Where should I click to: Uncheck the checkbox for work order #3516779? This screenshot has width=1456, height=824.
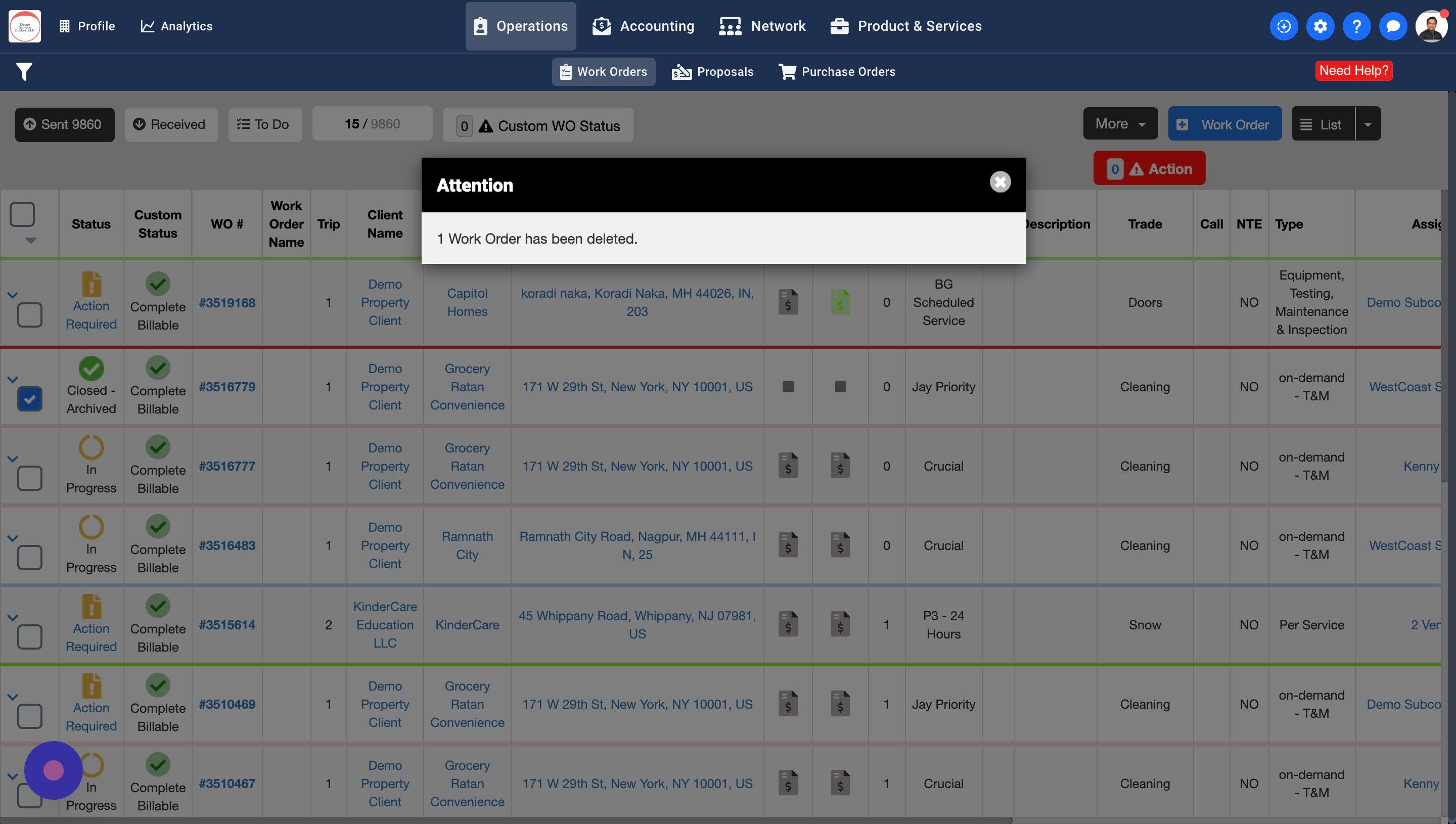pyautogui.click(x=29, y=399)
